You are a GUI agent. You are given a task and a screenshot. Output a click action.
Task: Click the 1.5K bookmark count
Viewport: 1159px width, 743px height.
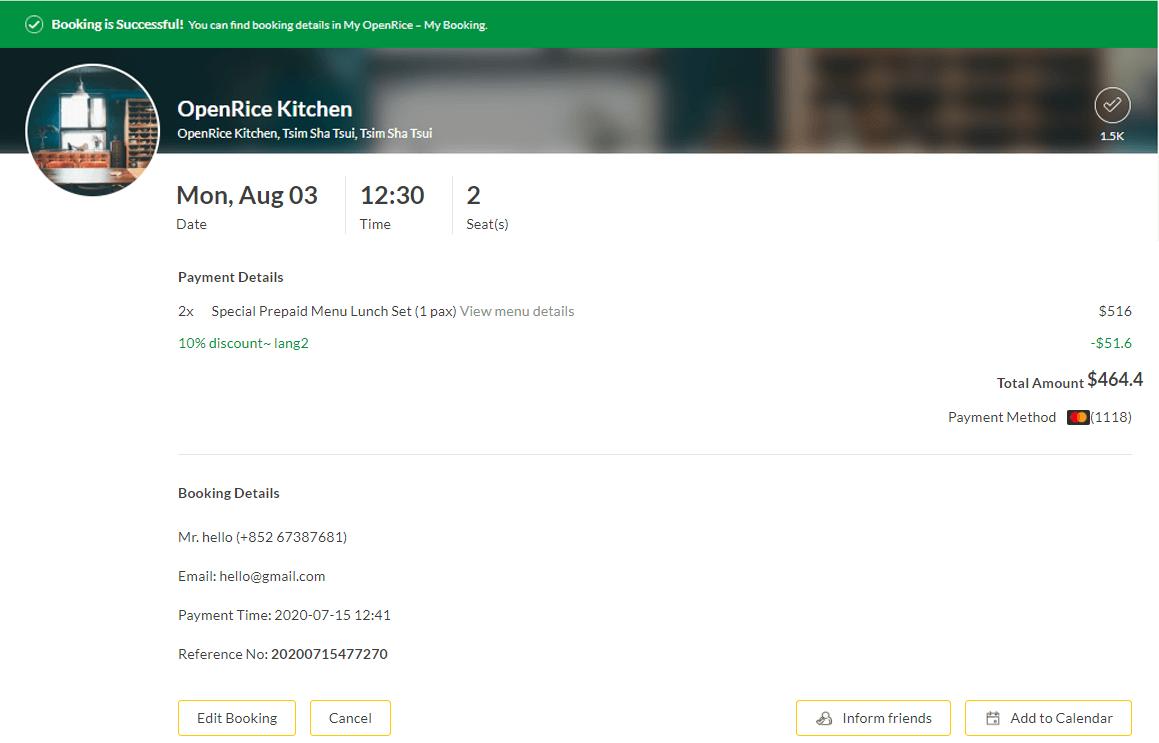[x=1112, y=136]
